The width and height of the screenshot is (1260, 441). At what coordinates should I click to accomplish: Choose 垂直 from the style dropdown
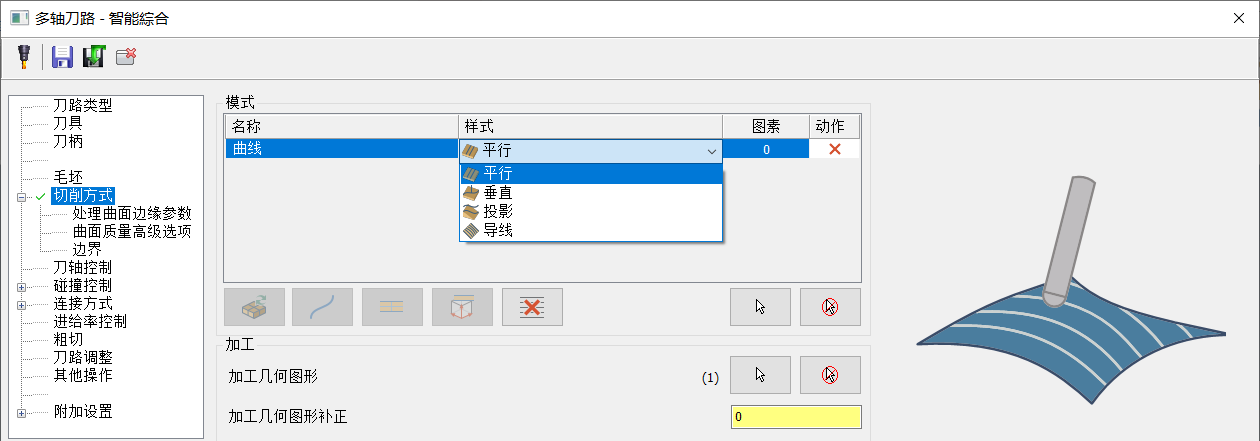[x=498, y=193]
